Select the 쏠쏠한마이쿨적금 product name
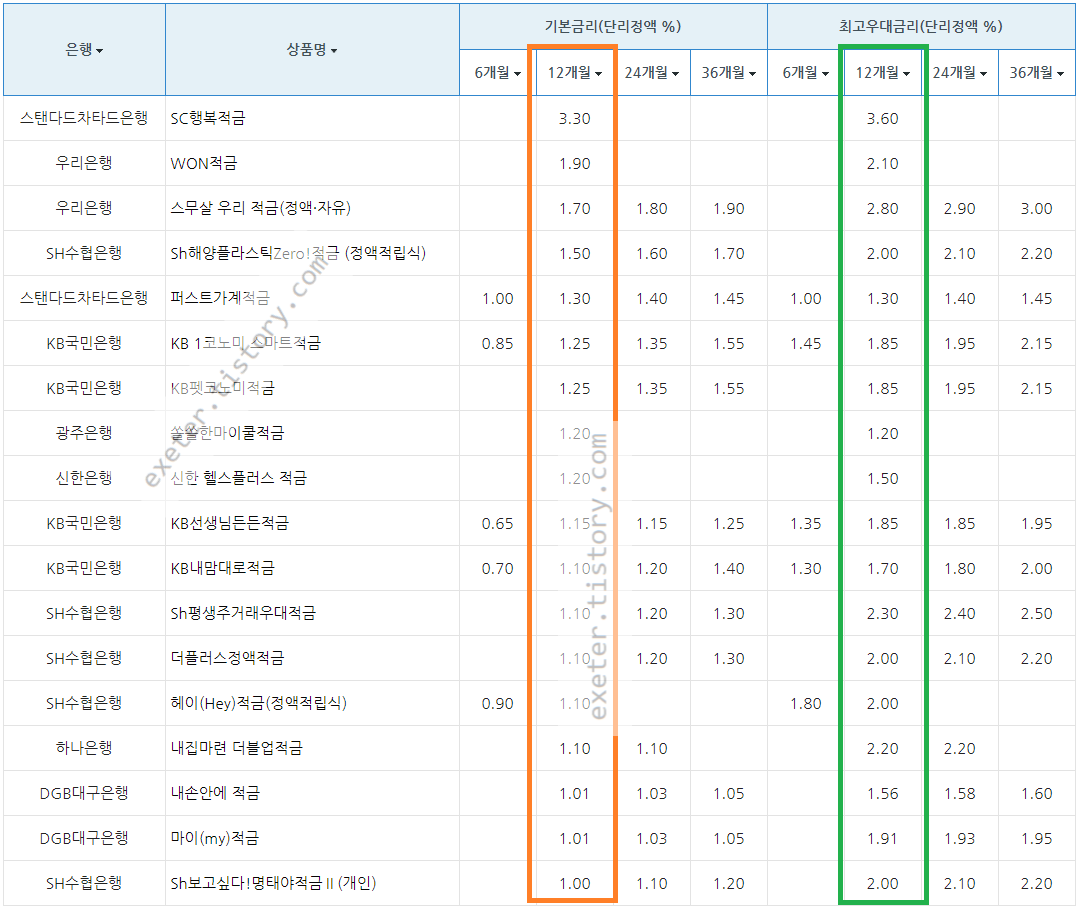The width and height of the screenshot is (1076, 906). [227, 433]
